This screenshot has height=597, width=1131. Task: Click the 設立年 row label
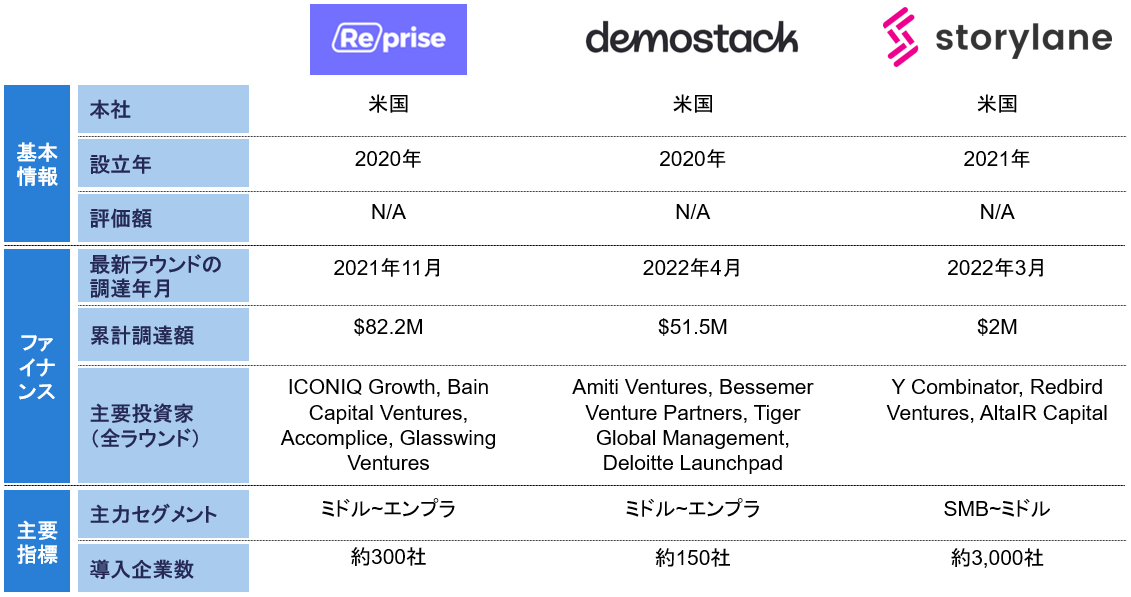pyautogui.click(x=164, y=164)
